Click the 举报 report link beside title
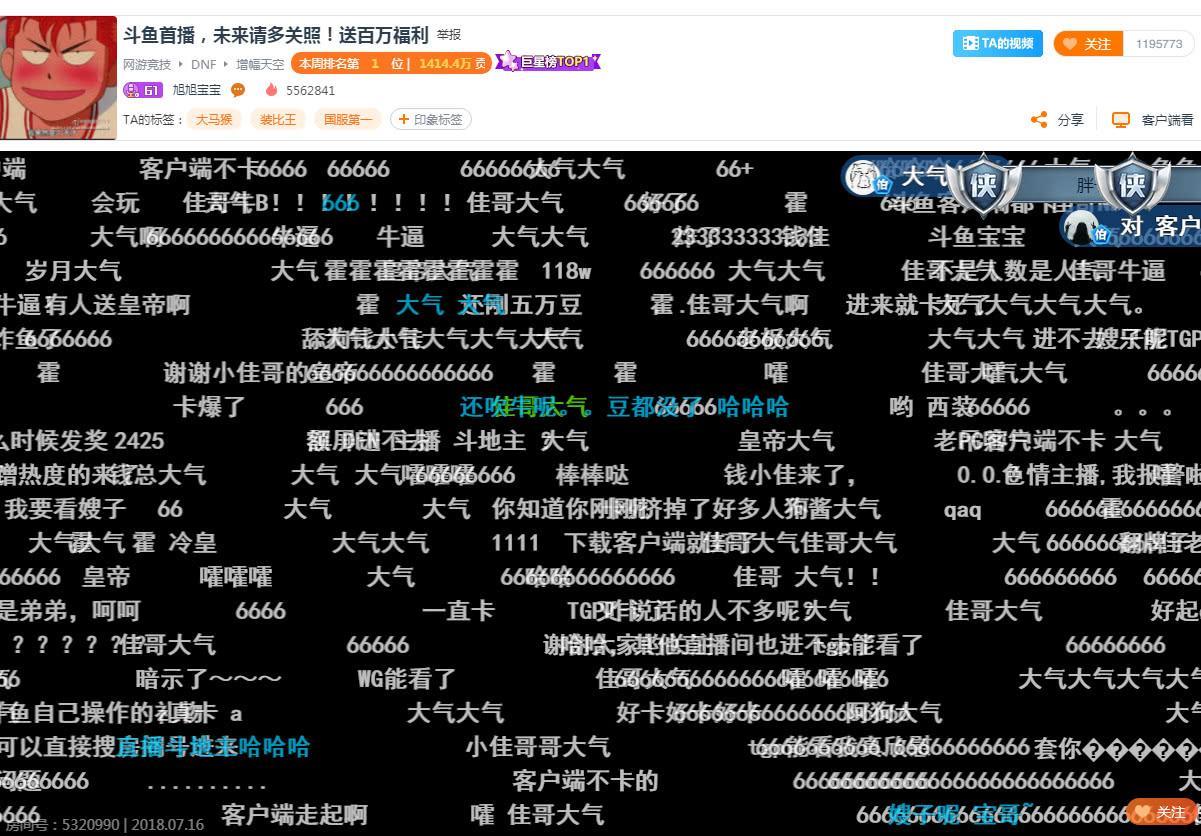This screenshot has height=836, width=1201. (449, 35)
